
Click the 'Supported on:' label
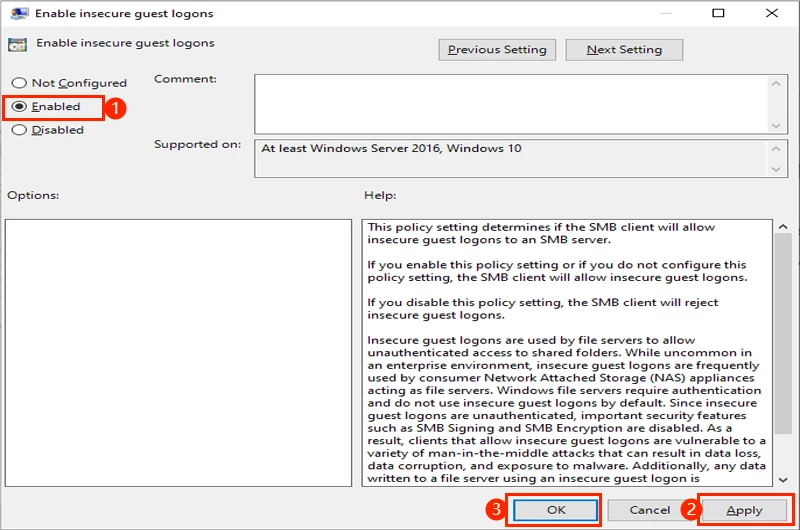click(x=197, y=144)
